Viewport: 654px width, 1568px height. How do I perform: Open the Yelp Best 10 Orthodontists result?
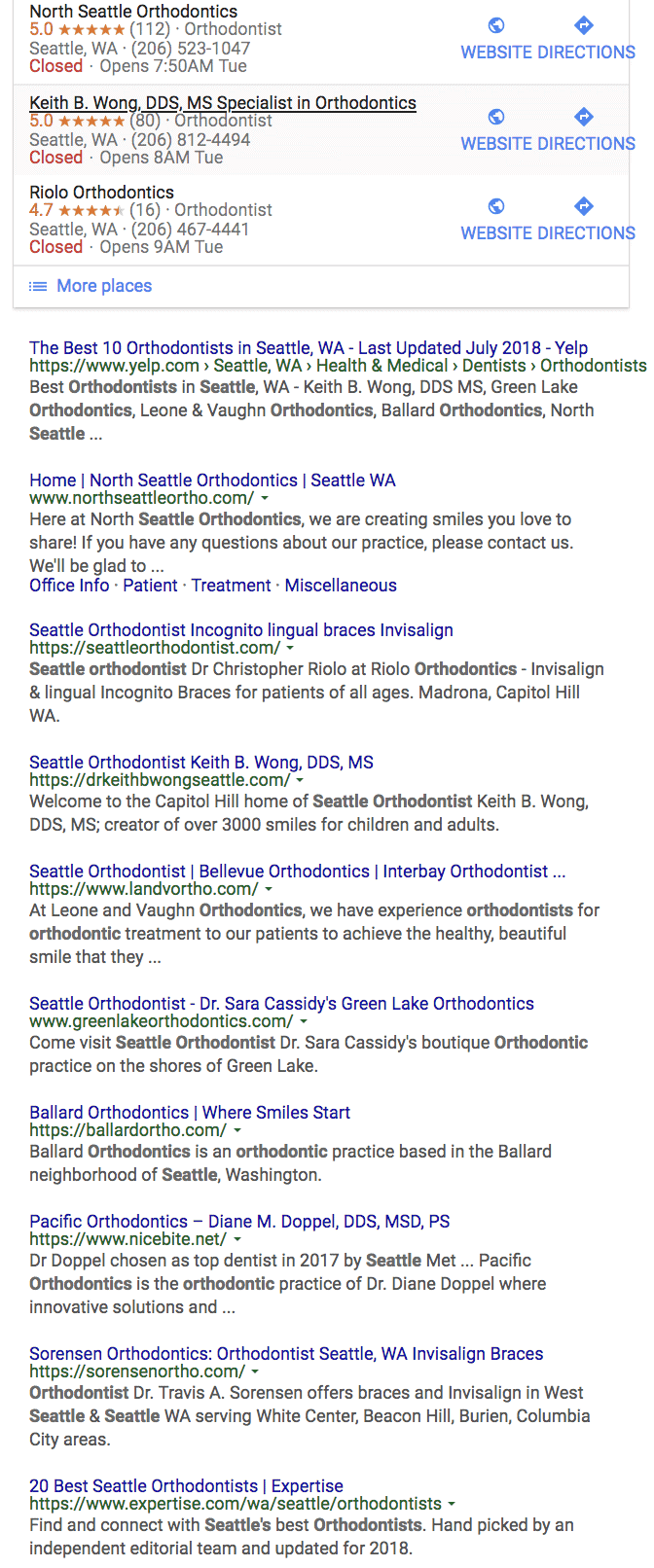[x=309, y=347]
